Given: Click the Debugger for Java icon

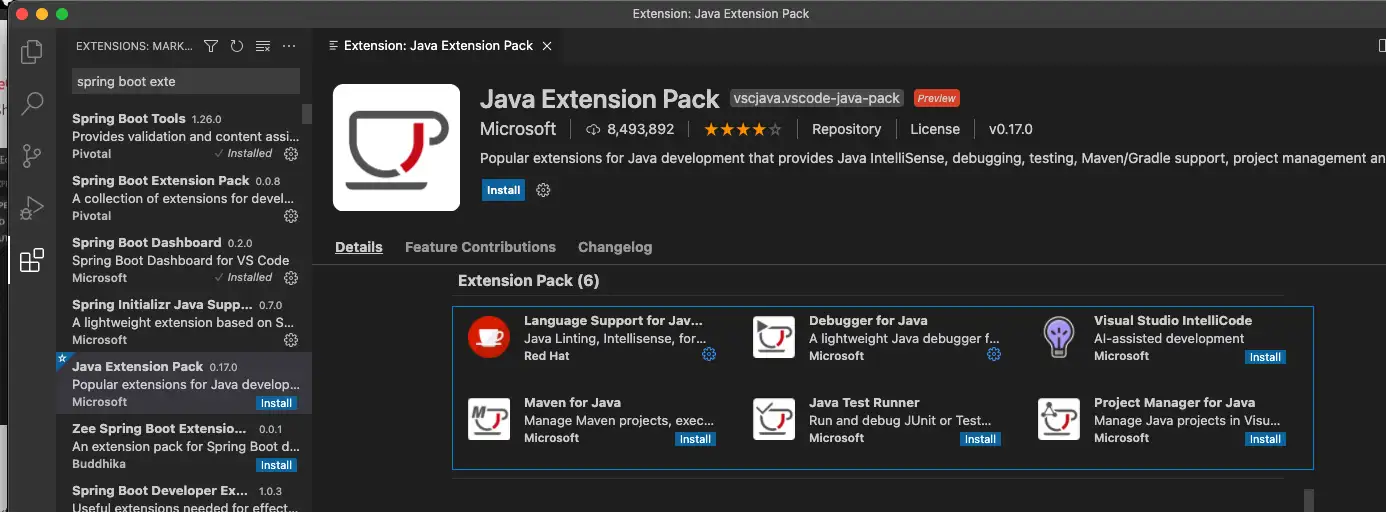Looking at the screenshot, I should 774,337.
